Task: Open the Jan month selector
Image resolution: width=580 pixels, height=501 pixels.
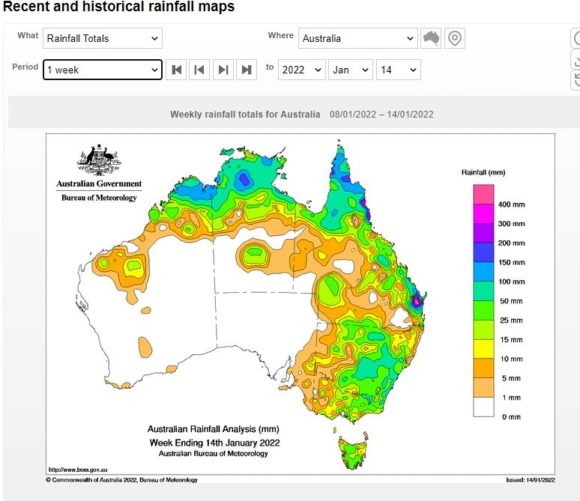Action: (350, 70)
